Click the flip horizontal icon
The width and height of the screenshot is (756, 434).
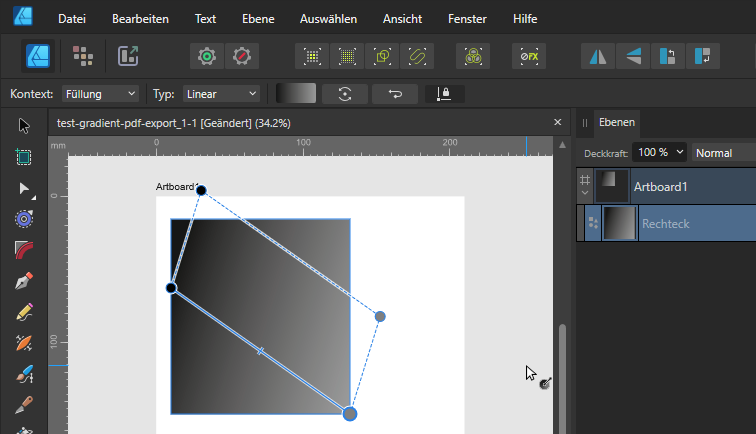pos(598,56)
